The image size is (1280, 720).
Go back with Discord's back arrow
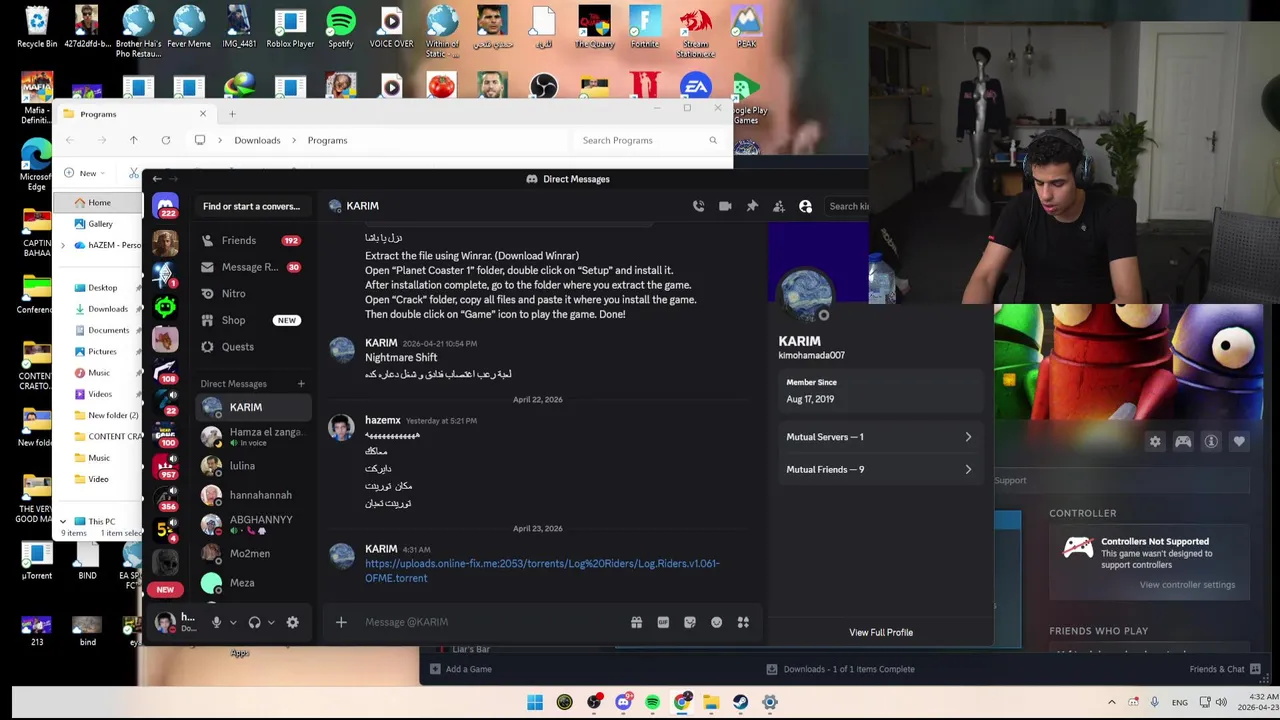157,179
